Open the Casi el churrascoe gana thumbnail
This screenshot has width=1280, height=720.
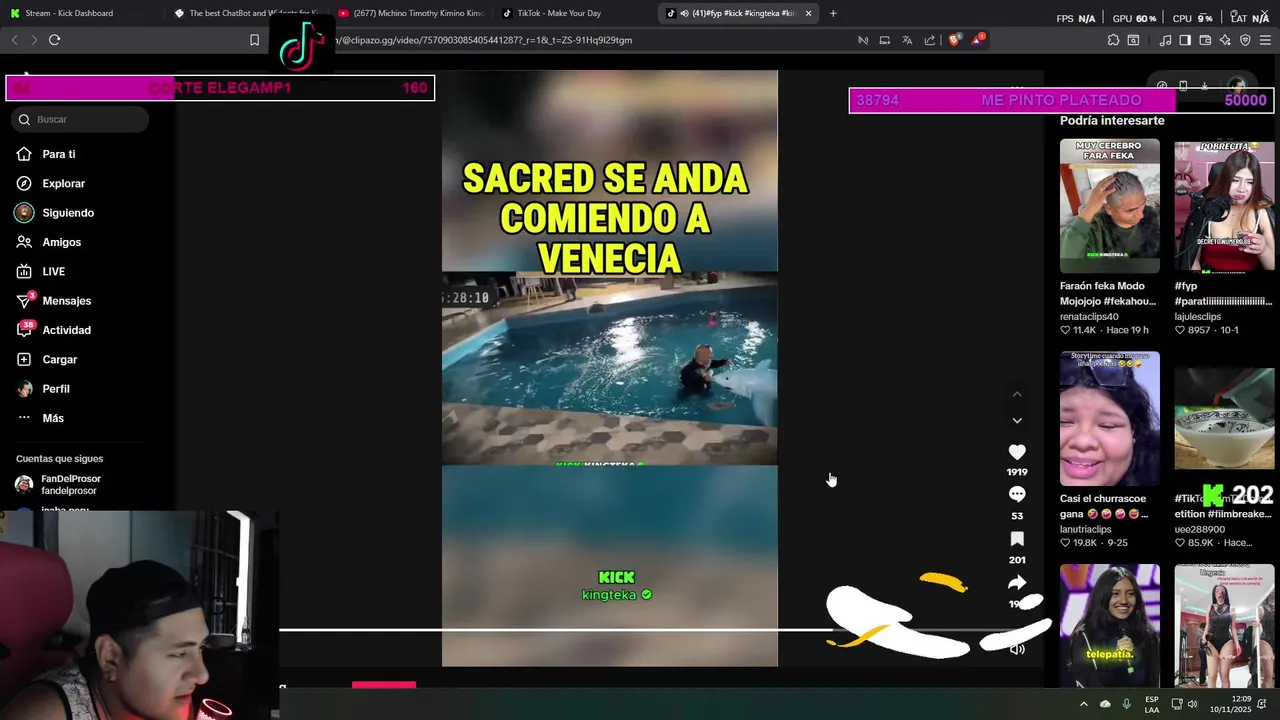click(x=1110, y=418)
